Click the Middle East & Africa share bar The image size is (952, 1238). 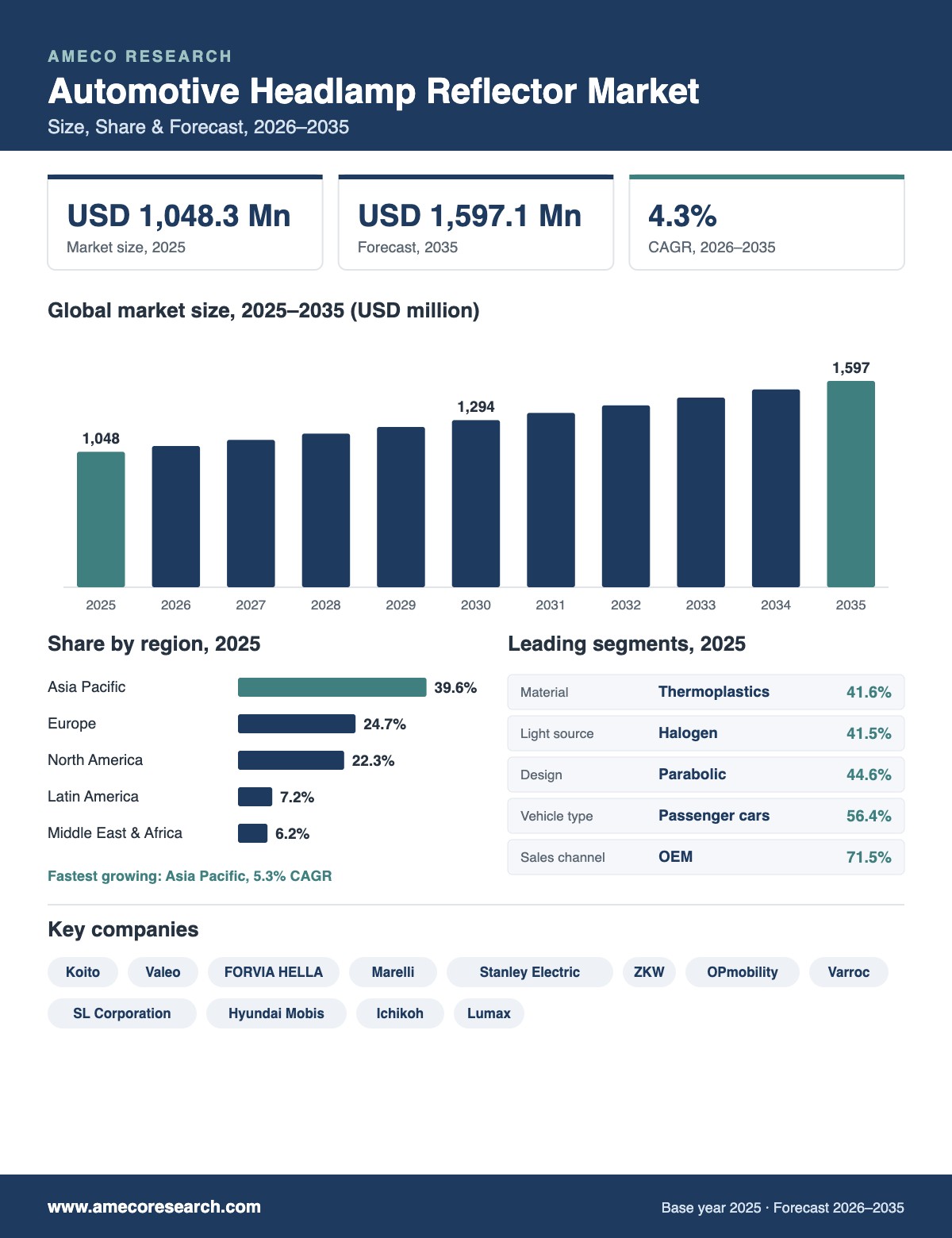pyautogui.click(x=252, y=833)
